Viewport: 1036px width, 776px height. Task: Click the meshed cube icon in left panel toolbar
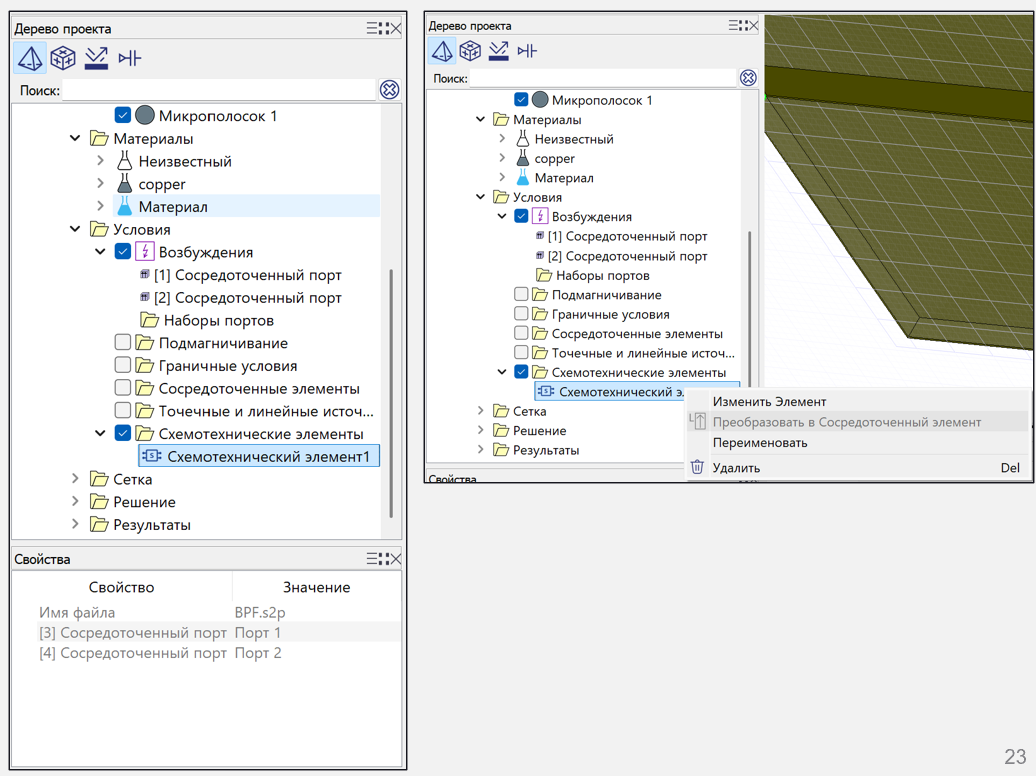click(63, 59)
